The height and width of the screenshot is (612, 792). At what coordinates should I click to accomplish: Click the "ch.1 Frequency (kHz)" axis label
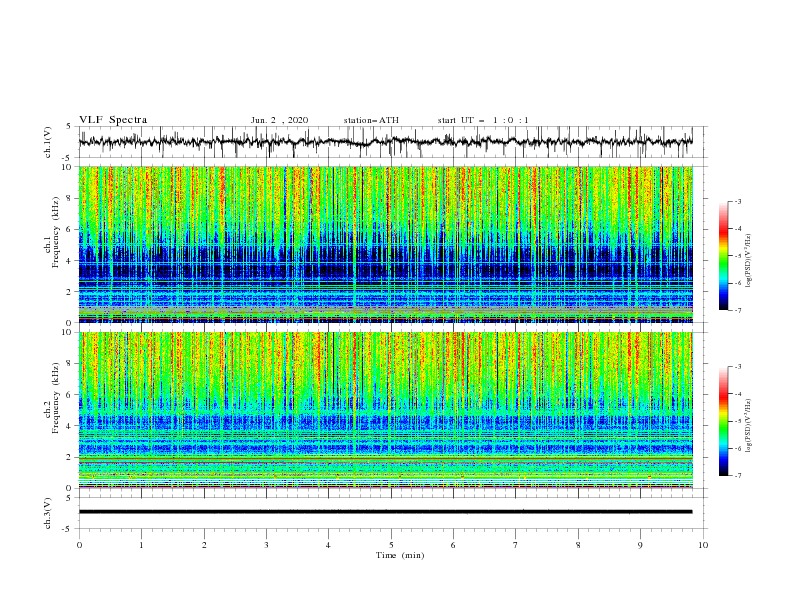[52, 230]
